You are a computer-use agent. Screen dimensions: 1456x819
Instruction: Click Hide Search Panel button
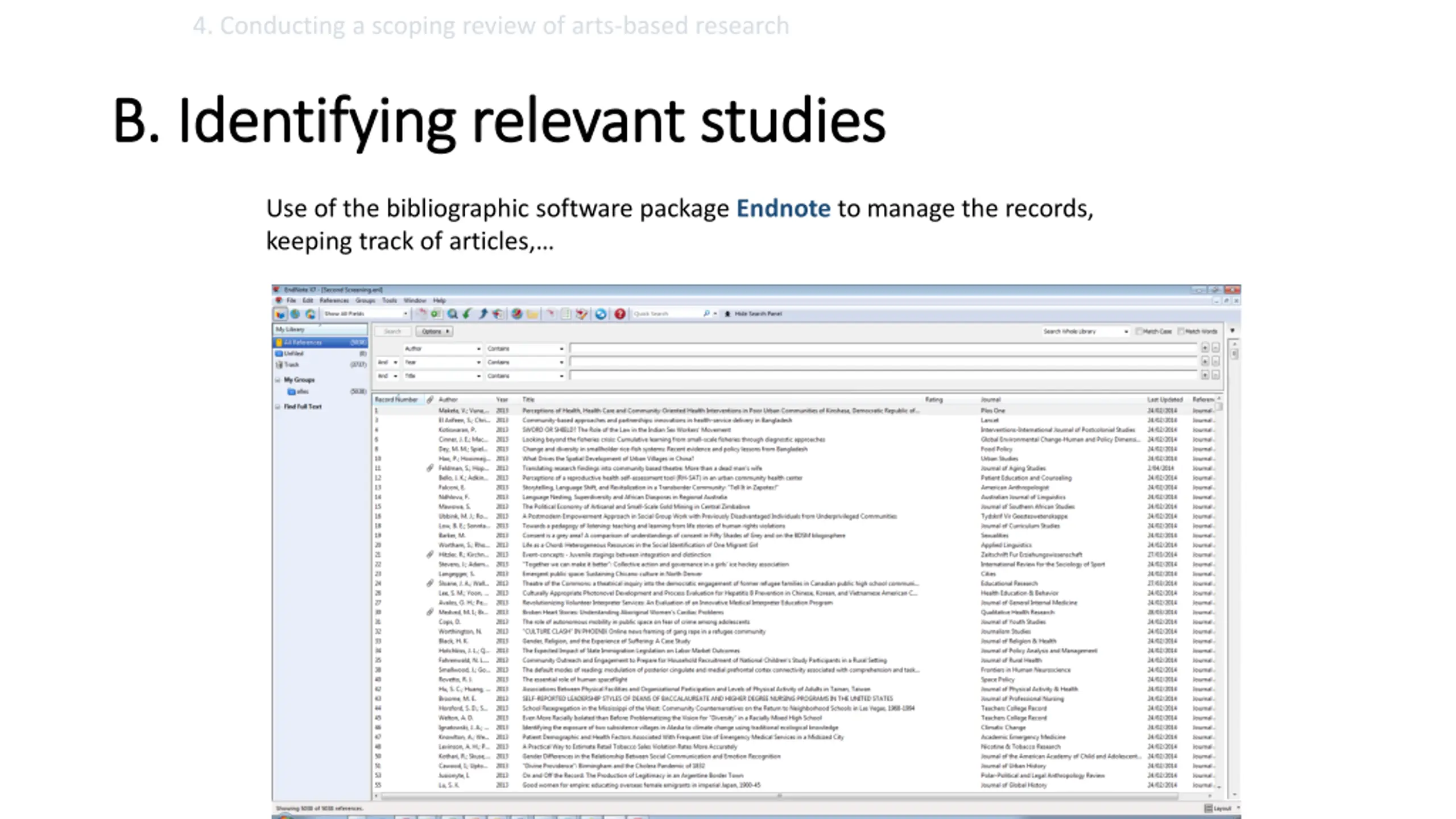(753, 314)
